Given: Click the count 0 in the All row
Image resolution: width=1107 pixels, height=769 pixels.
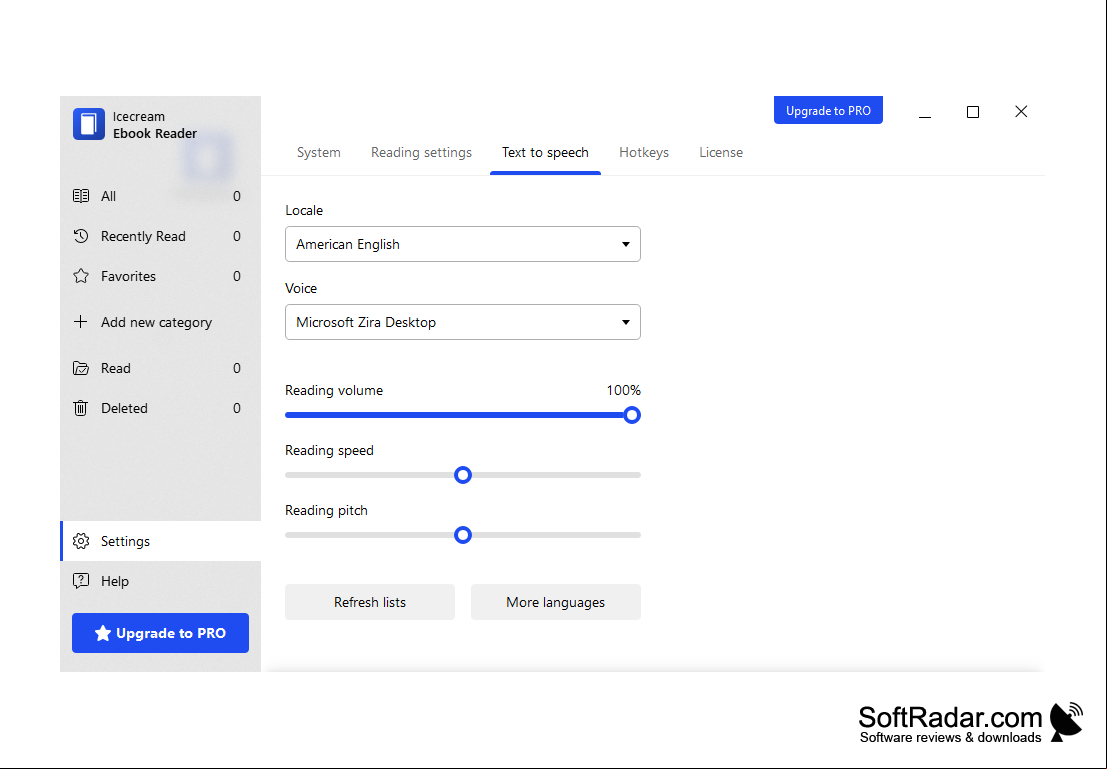Looking at the screenshot, I should (237, 196).
